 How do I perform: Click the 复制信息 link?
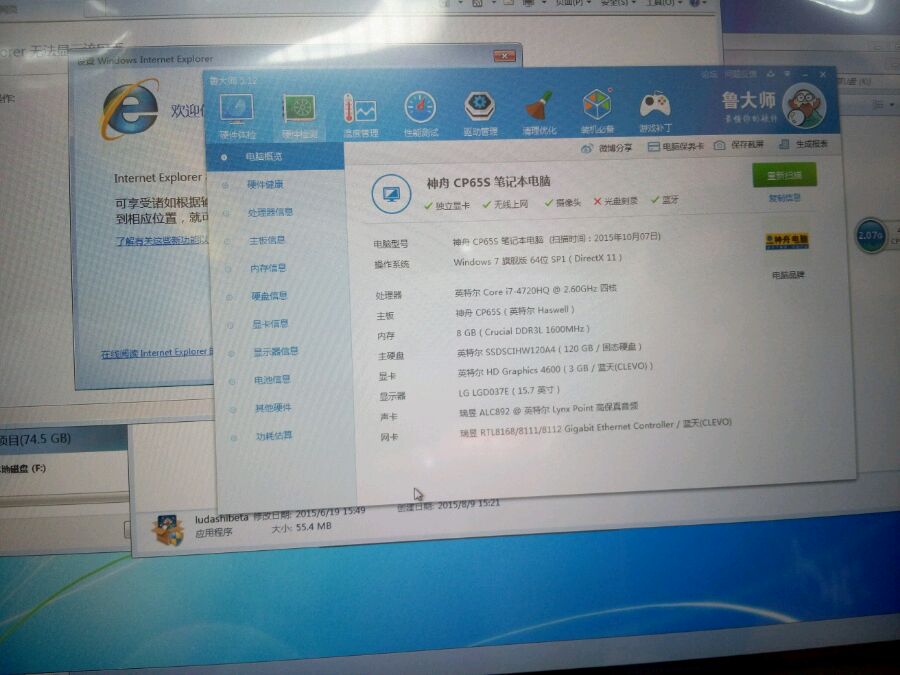coord(784,198)
